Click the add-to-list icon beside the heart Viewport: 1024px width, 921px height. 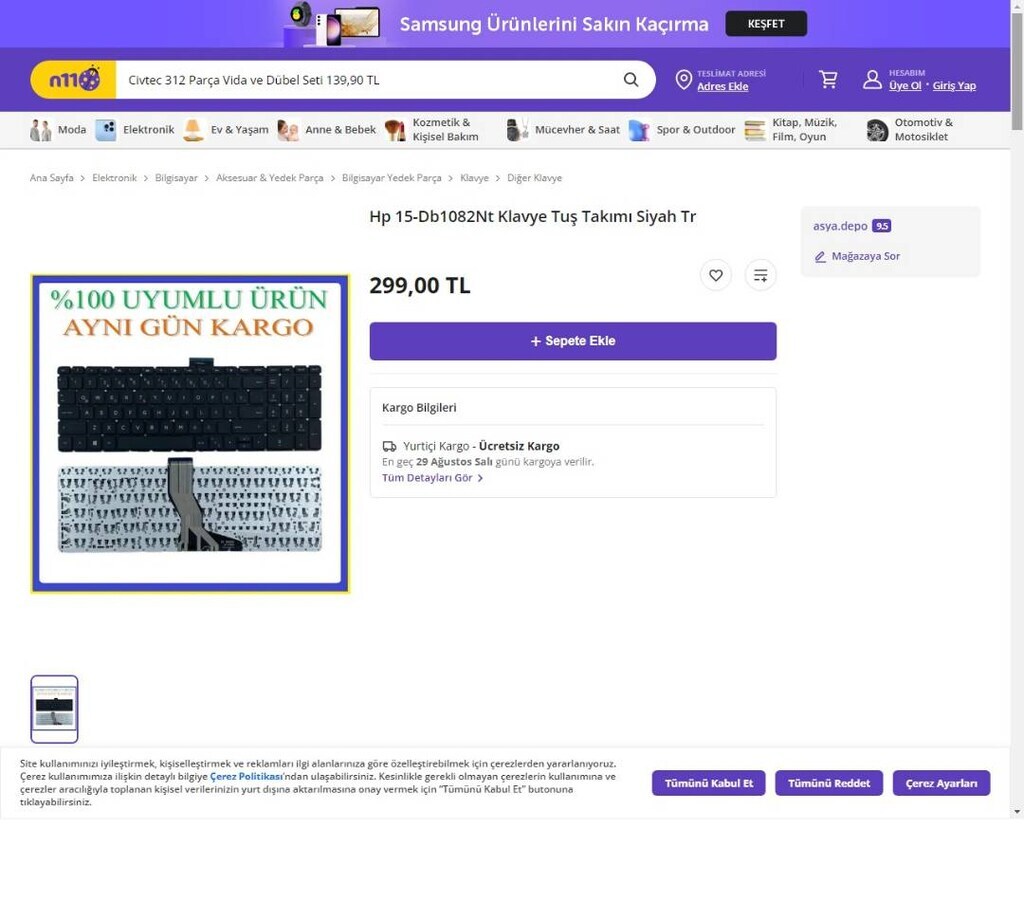click(x=760, y=275)
